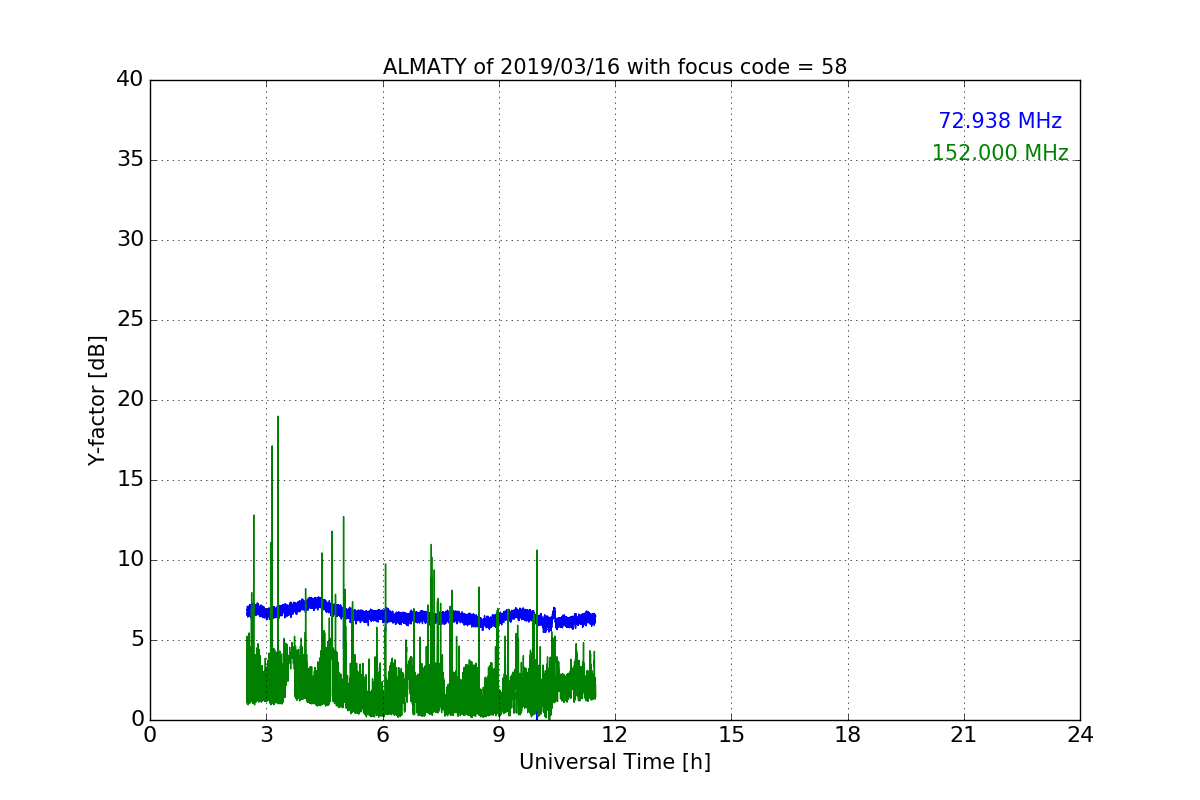
Task: Click the y-axis tick label '5'
Action: [x=137, y=640]
